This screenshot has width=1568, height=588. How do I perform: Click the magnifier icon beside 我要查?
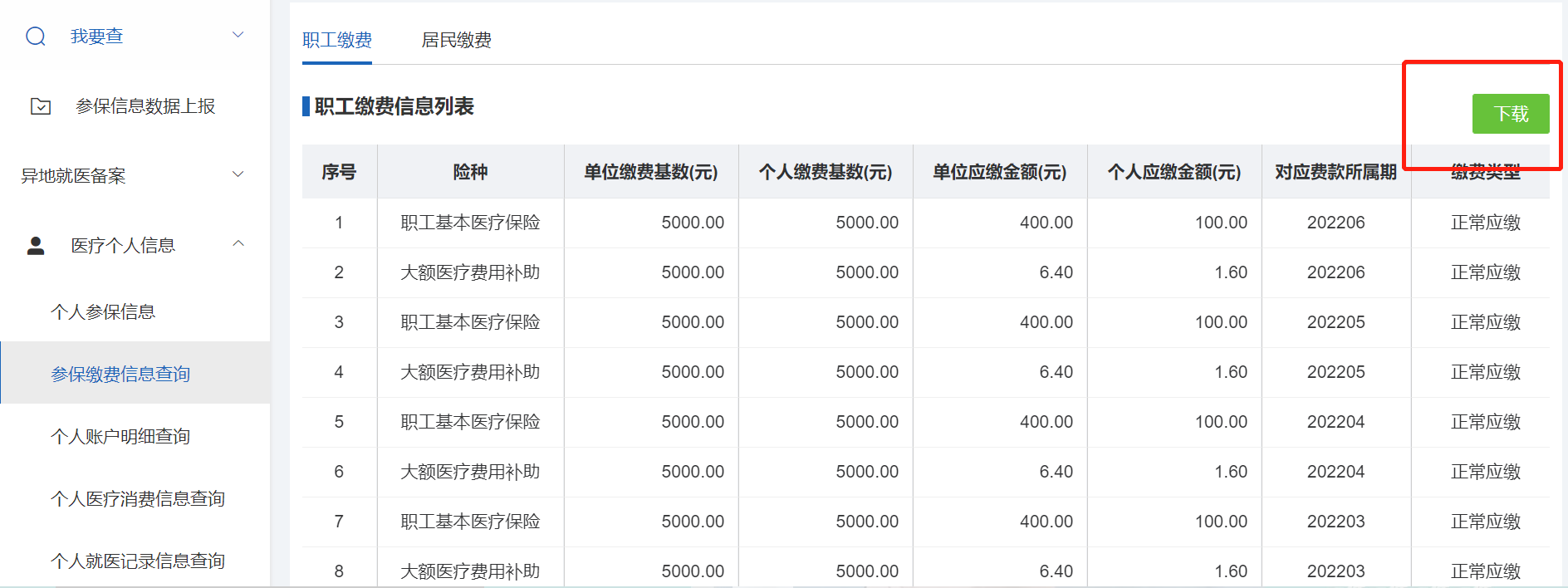pos(36,37)
